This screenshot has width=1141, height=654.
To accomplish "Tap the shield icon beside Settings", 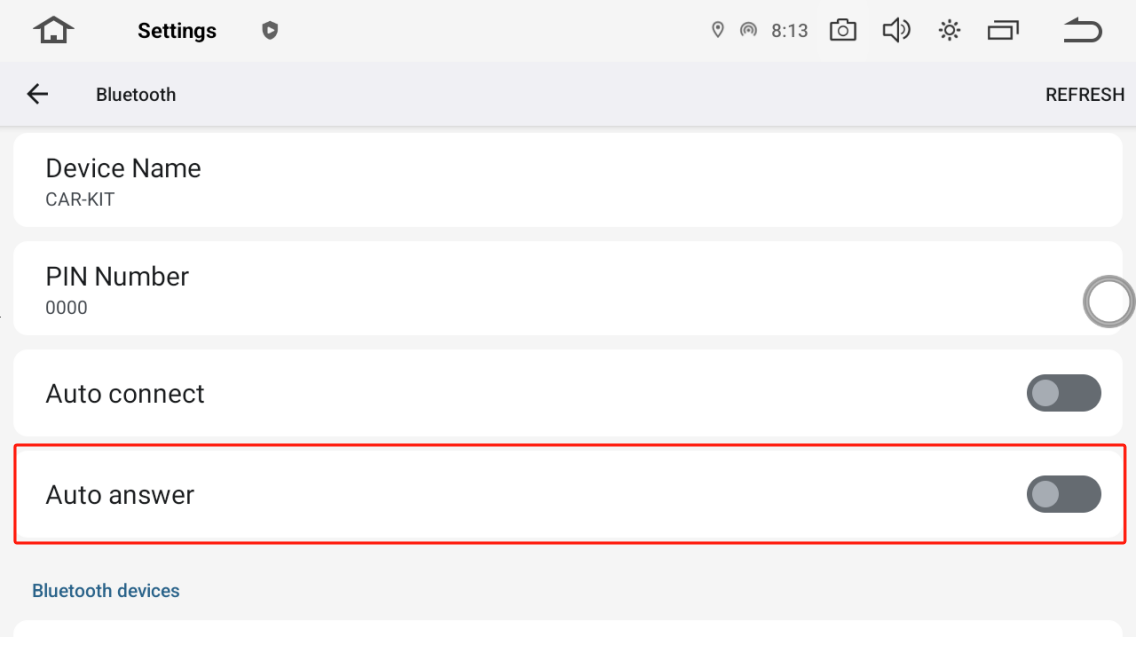I will [269, 31].
